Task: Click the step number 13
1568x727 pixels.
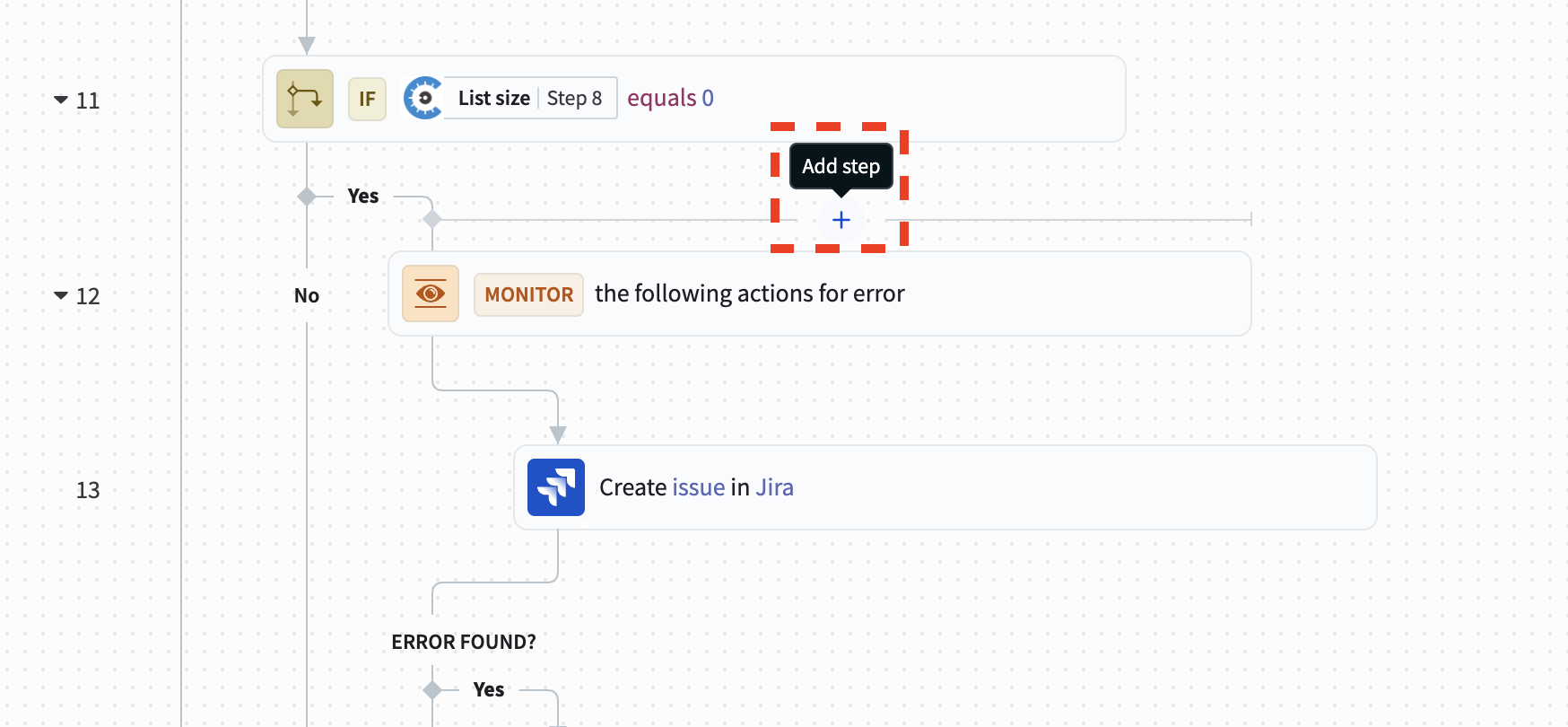Action: 88,491
